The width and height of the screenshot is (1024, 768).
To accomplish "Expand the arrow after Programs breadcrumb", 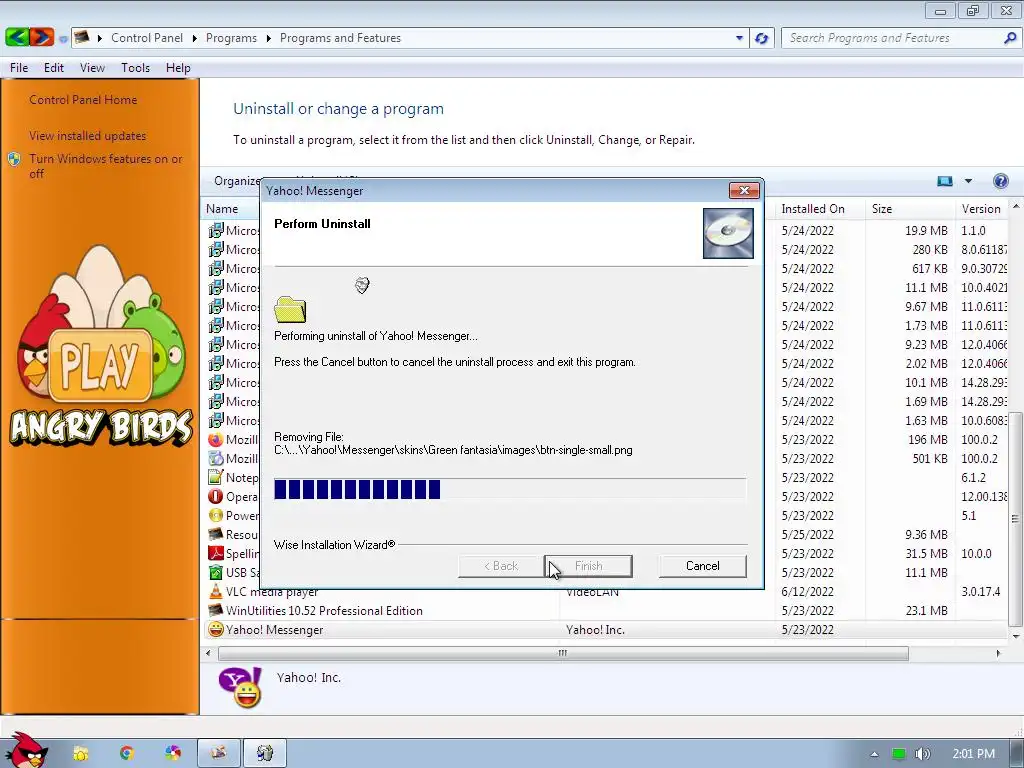I will point(268,39).
